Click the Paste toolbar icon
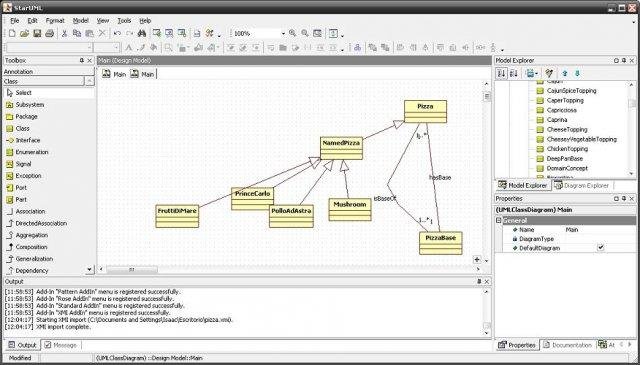 point(89,33)
